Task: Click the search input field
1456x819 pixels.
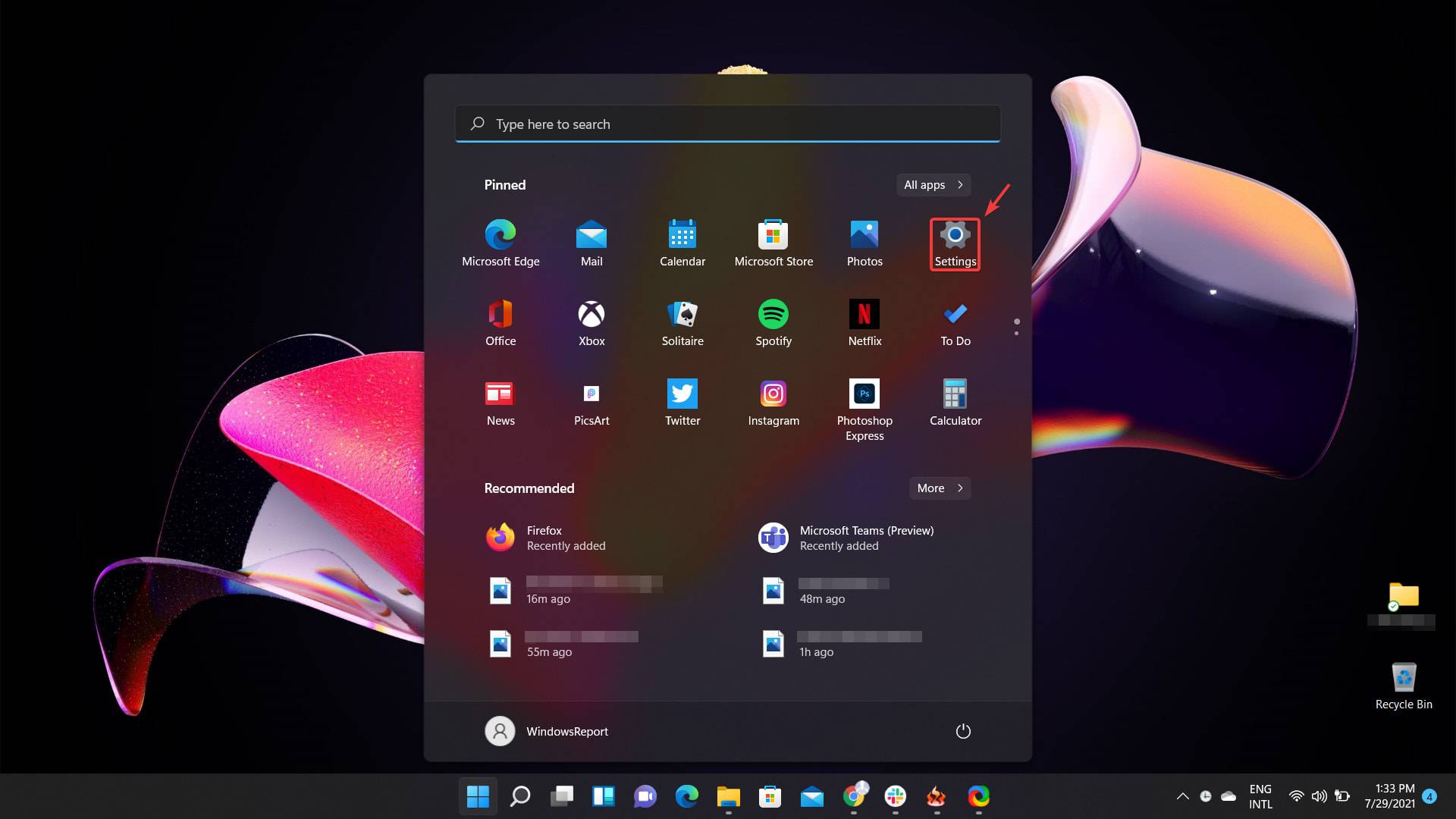Action: click(728, 124)
